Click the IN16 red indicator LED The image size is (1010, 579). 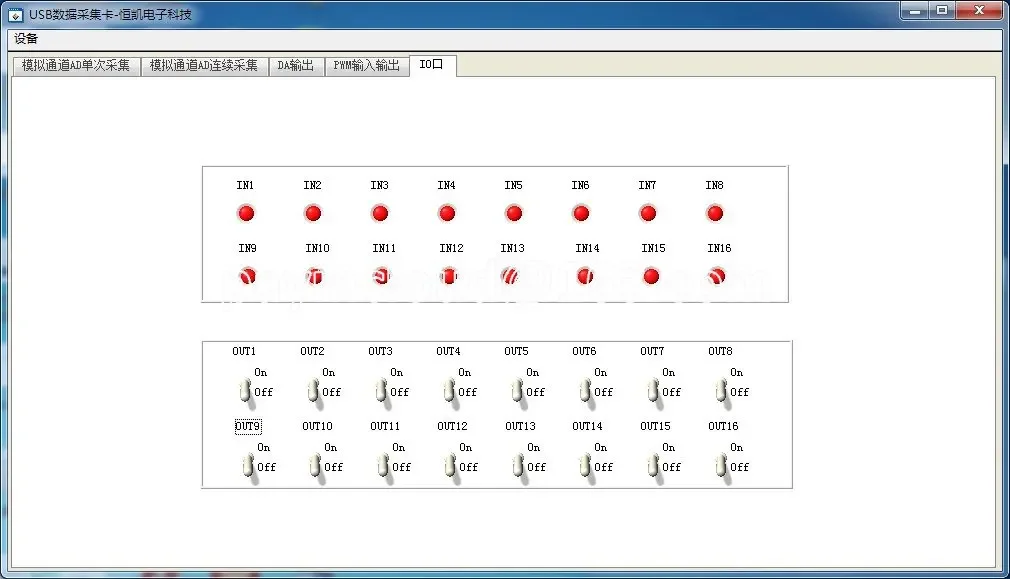point(717,276)
